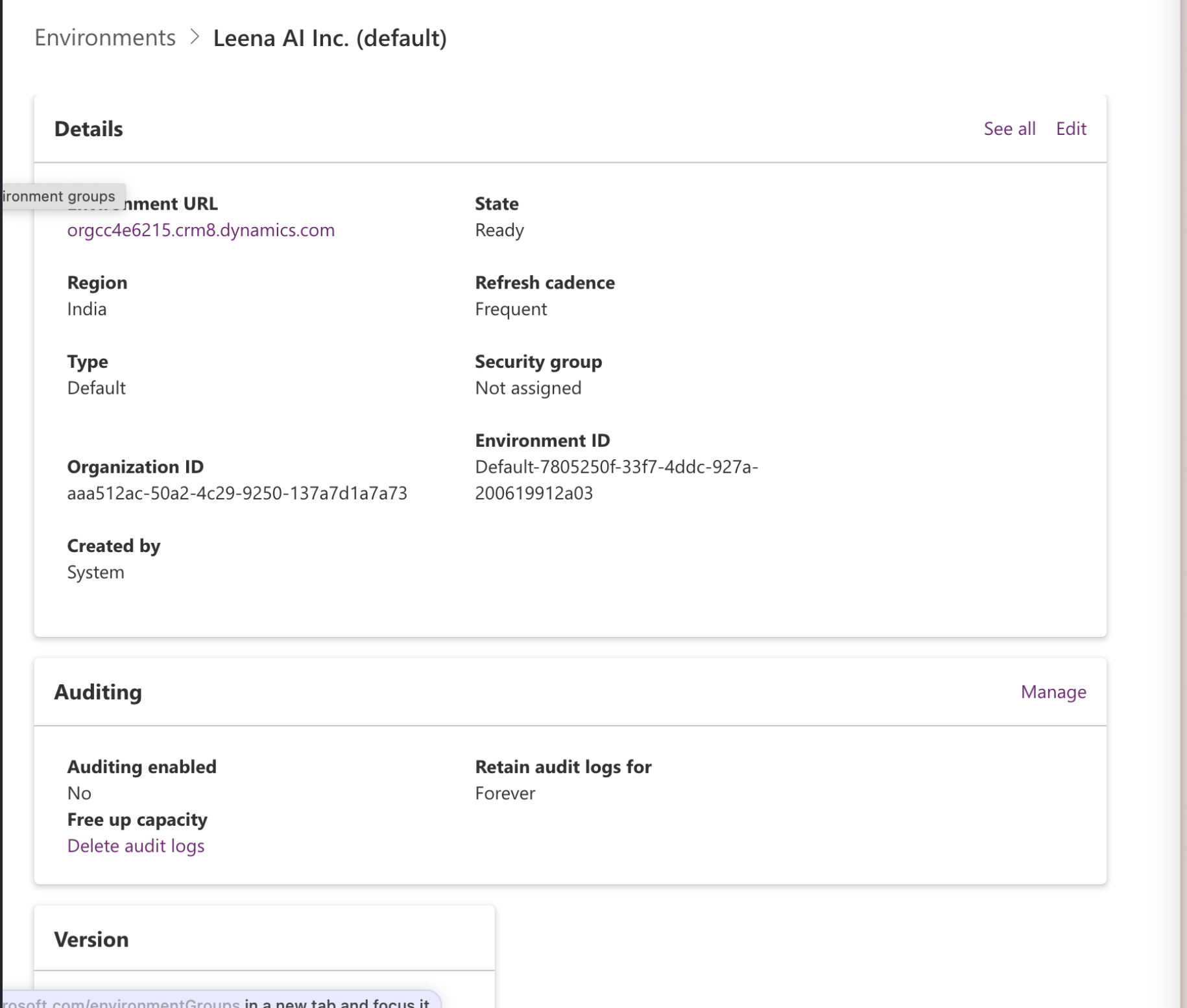This screenshot has height=1008, width=1187.
Task: Select the Organization ID label
Action: pos(136,467)
